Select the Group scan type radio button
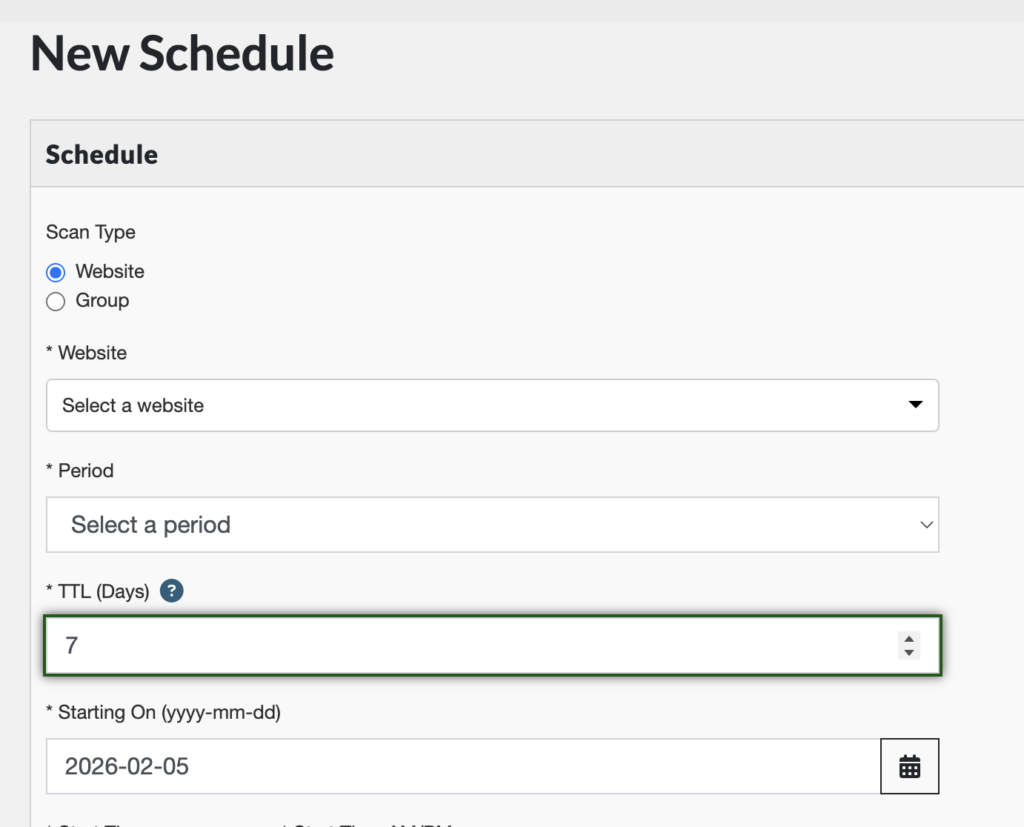Screen dimensions: 1024x827 pos(56,301)
